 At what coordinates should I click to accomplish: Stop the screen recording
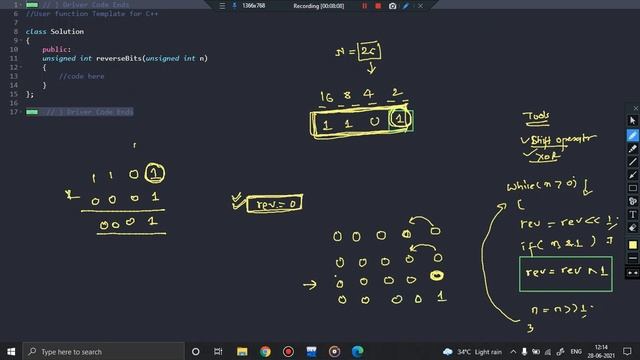coord(378,6)
